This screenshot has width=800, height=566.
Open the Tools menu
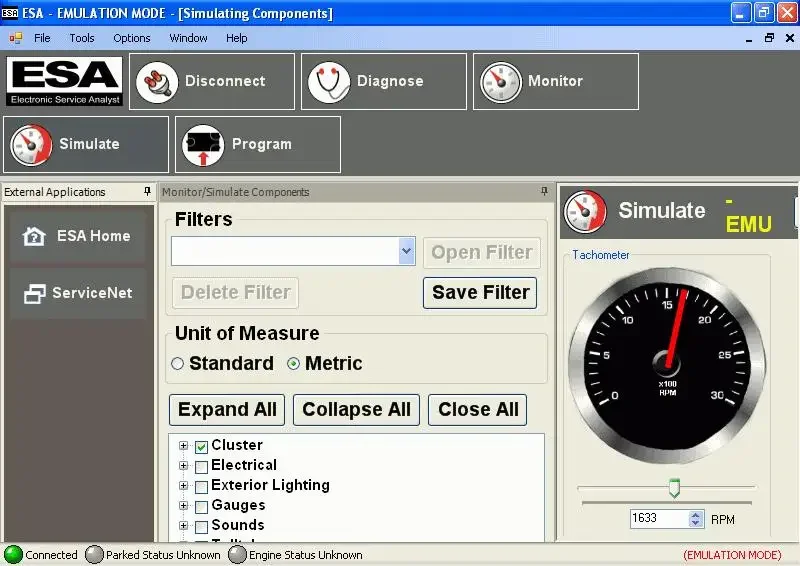pyautogui.click(x=82, y=38)
